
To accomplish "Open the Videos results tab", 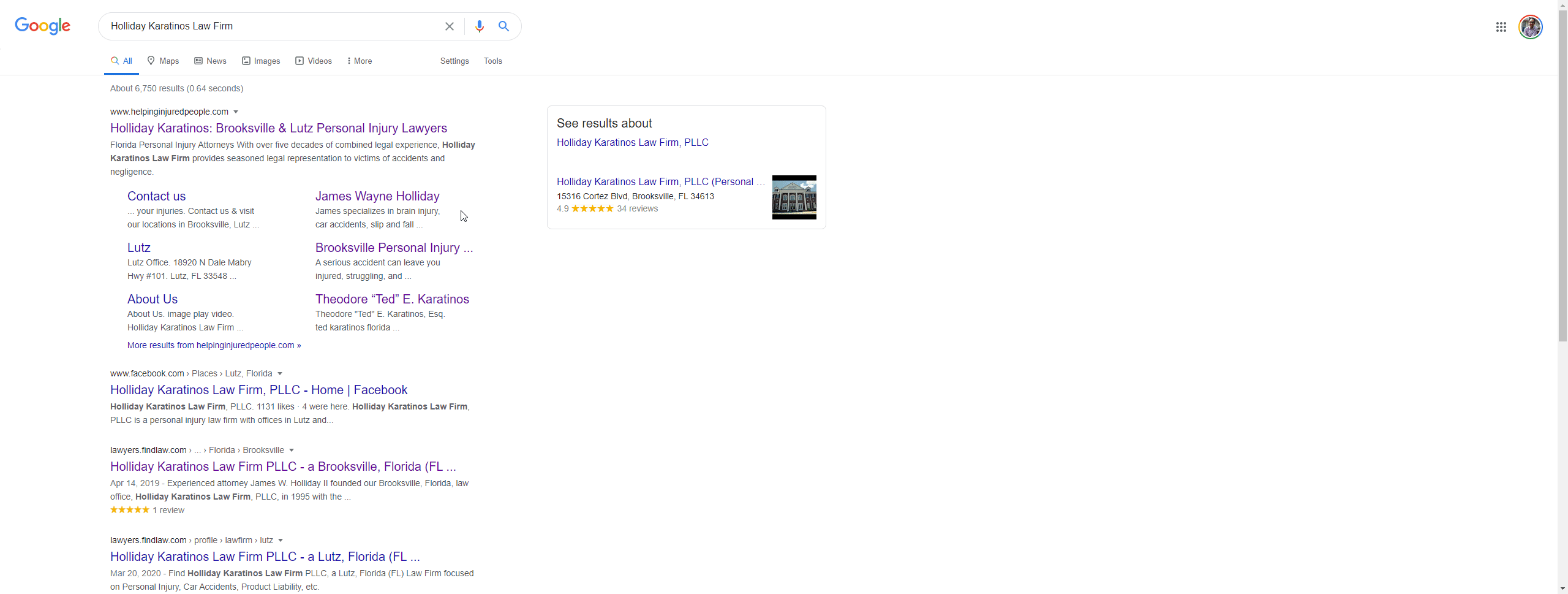I will point(314,61).
